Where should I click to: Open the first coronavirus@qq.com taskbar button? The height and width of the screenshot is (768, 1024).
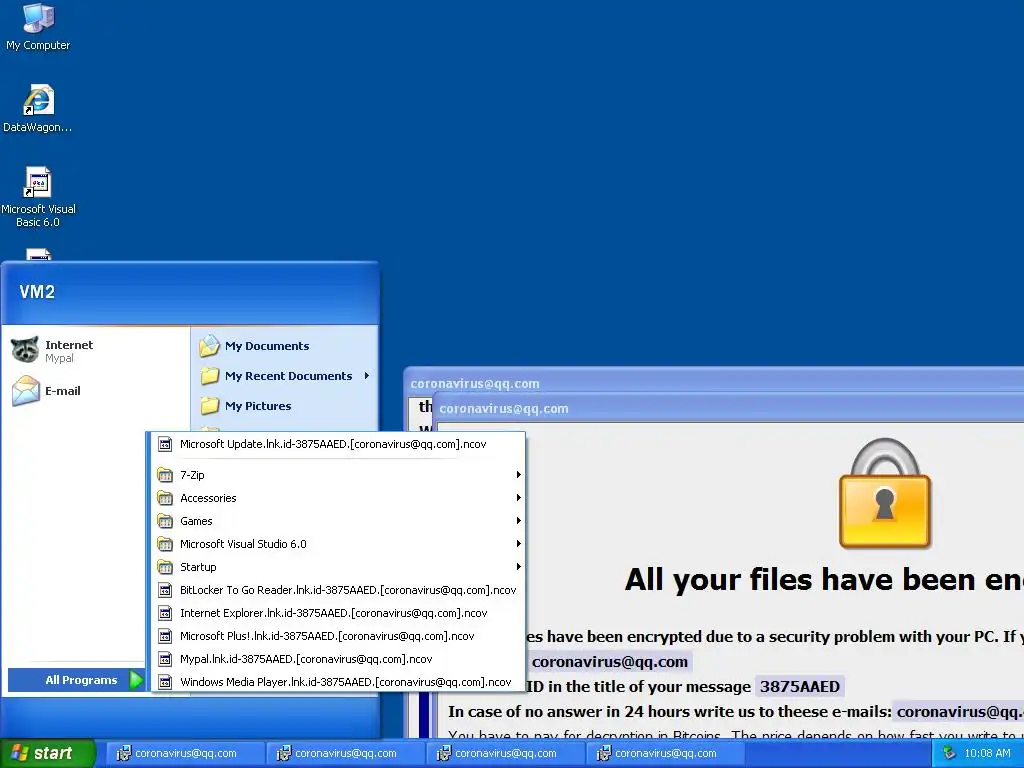point(185,753)
